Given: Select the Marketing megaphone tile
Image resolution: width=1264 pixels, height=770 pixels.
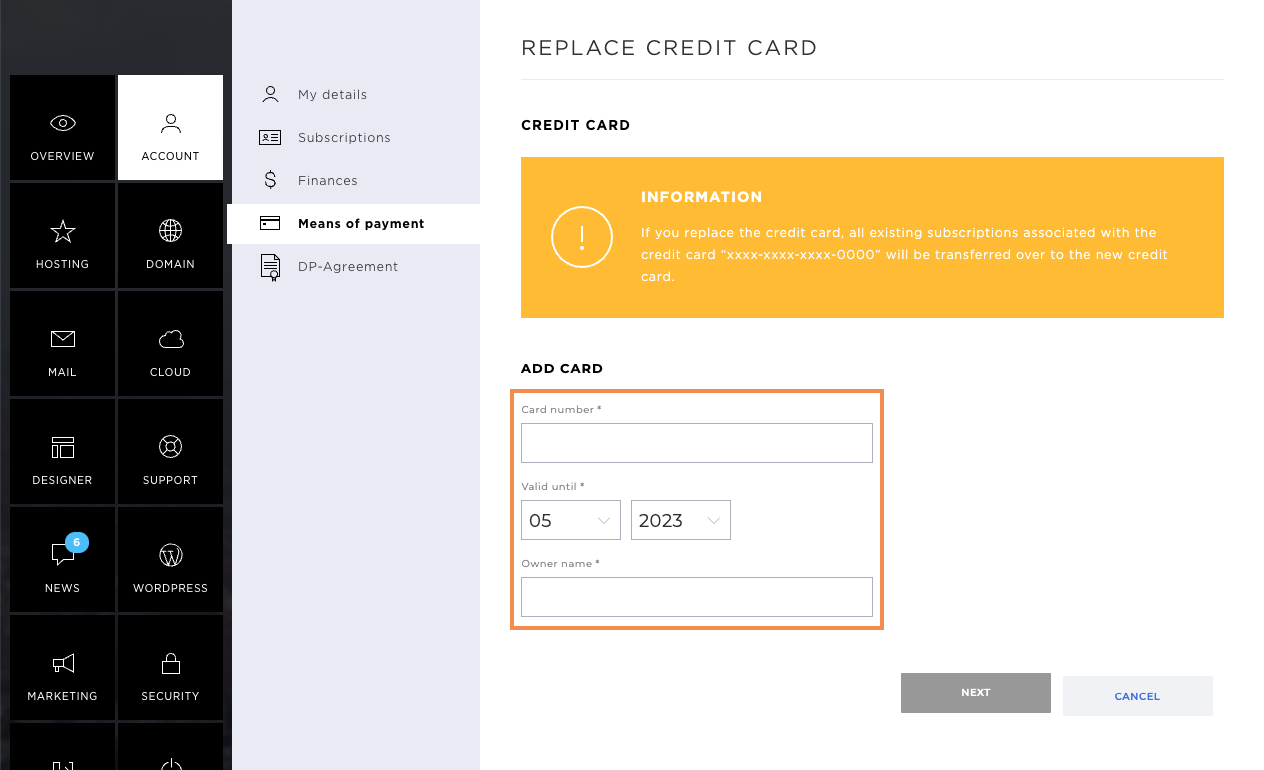Looking at the screenshot, I should (x=62, y=668).
